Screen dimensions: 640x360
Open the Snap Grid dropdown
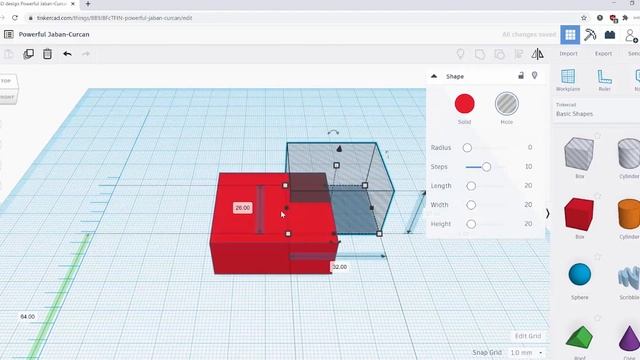pos(527,353)
